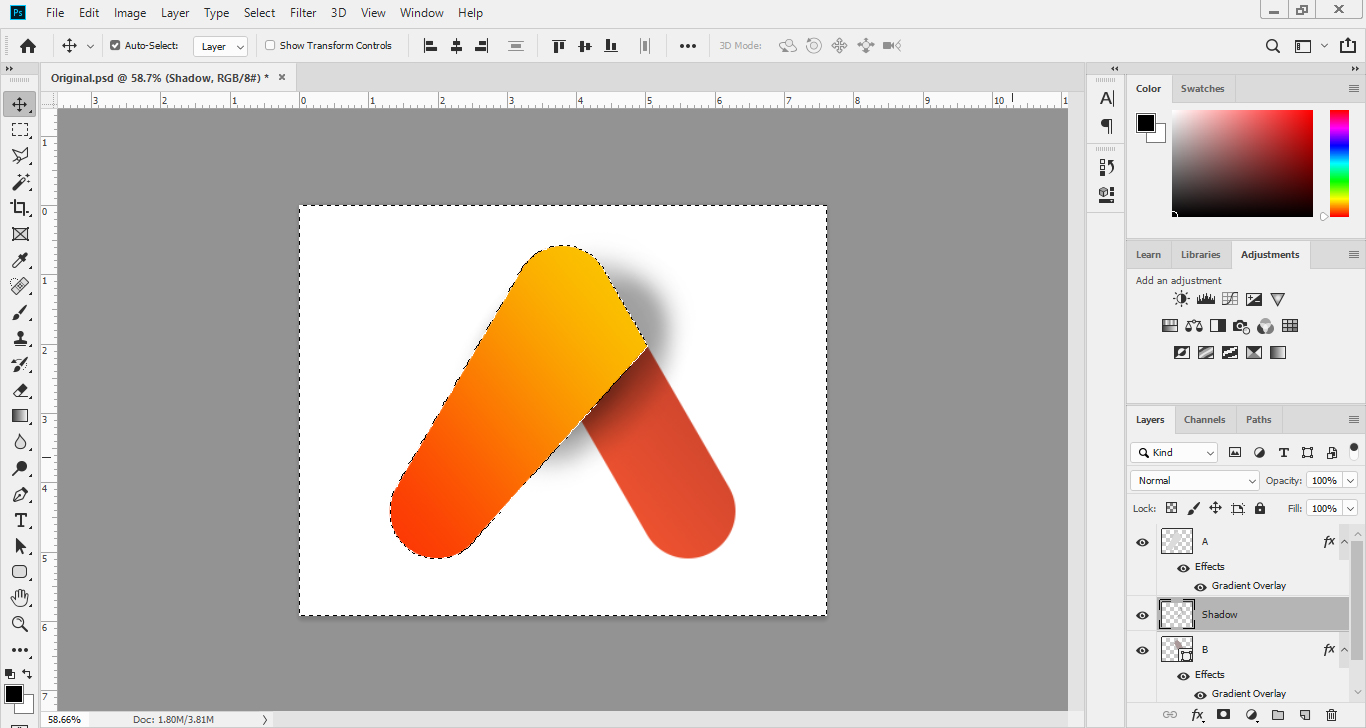The image size is (1366, 728).
Task: Click the foreground color swatch in Color panel
Action: (x=1146, y=123)
